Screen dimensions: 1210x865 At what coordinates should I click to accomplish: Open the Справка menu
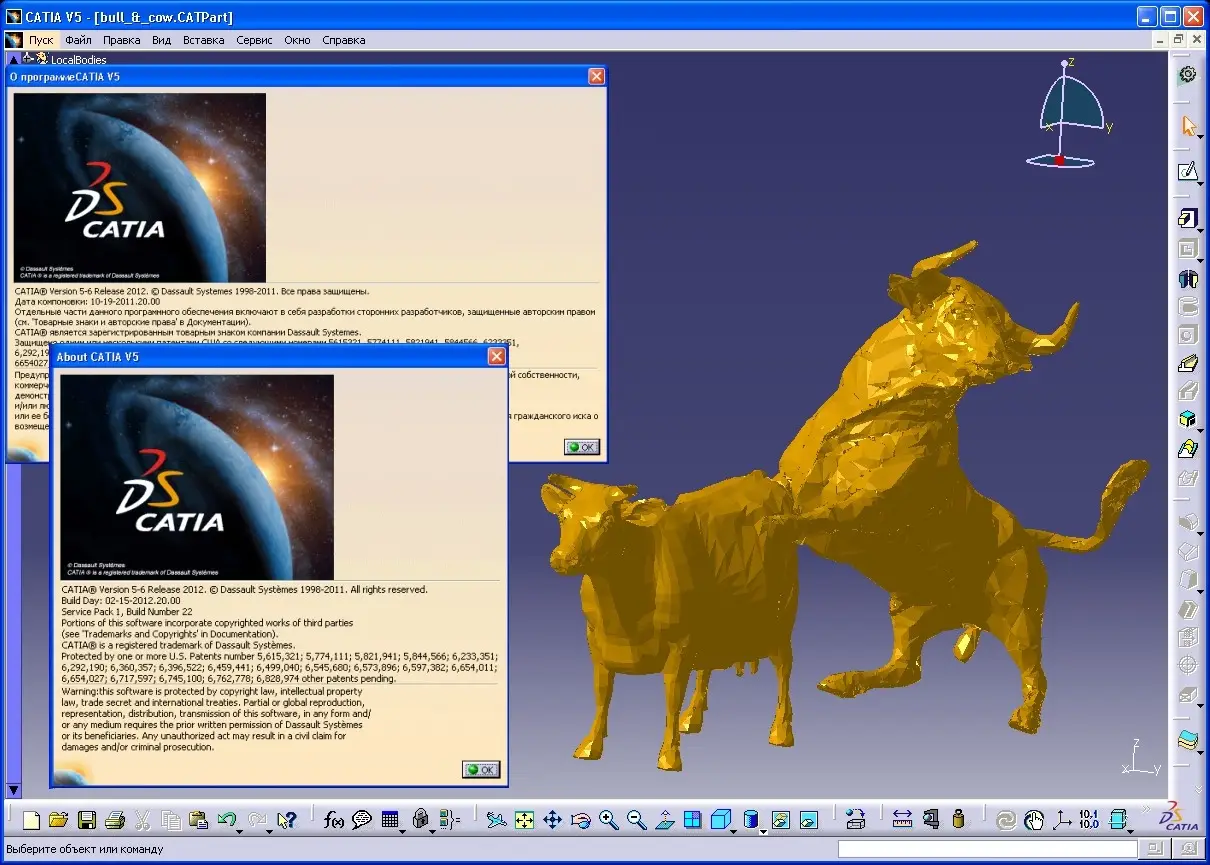tap(344, 40)
